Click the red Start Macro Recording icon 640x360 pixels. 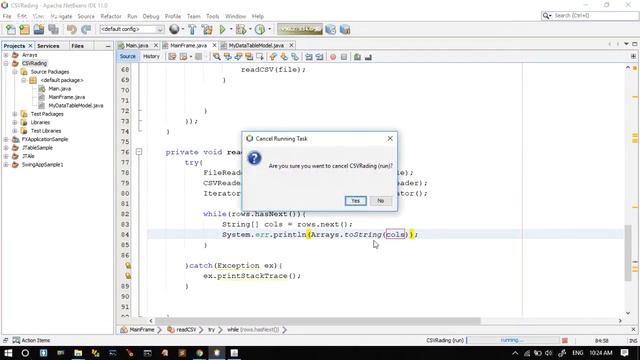pyautogui.click(x=333, y=57)
